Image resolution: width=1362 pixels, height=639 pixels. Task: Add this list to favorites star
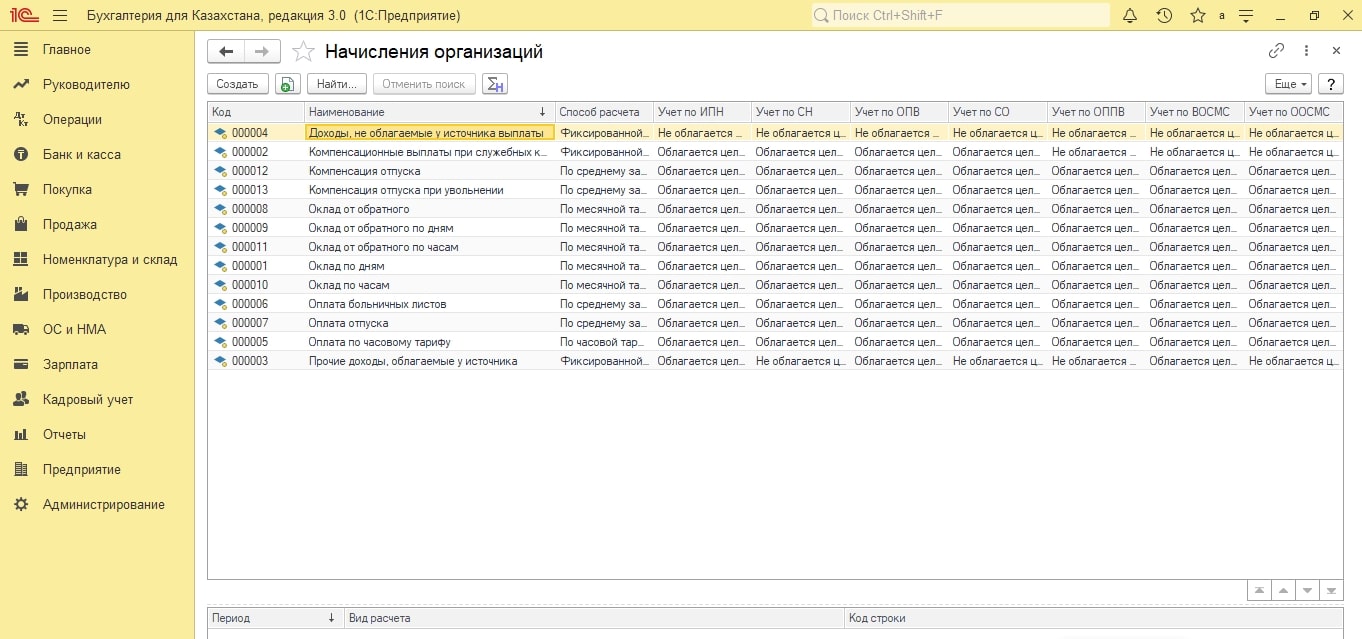pyautogui.click(x=303, y=52)
